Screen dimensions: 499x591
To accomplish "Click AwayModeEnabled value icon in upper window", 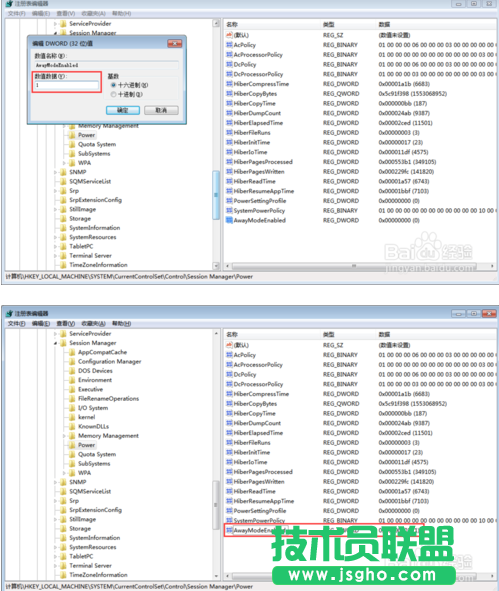I will pyautogui.click(x=229, y=220).
